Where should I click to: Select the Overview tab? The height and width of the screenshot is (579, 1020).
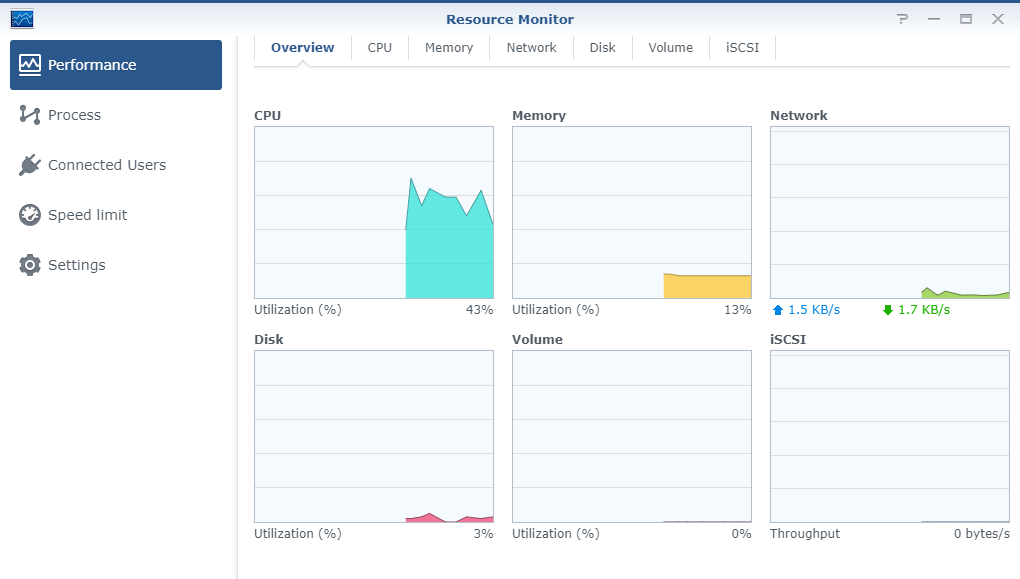point(303,48)
